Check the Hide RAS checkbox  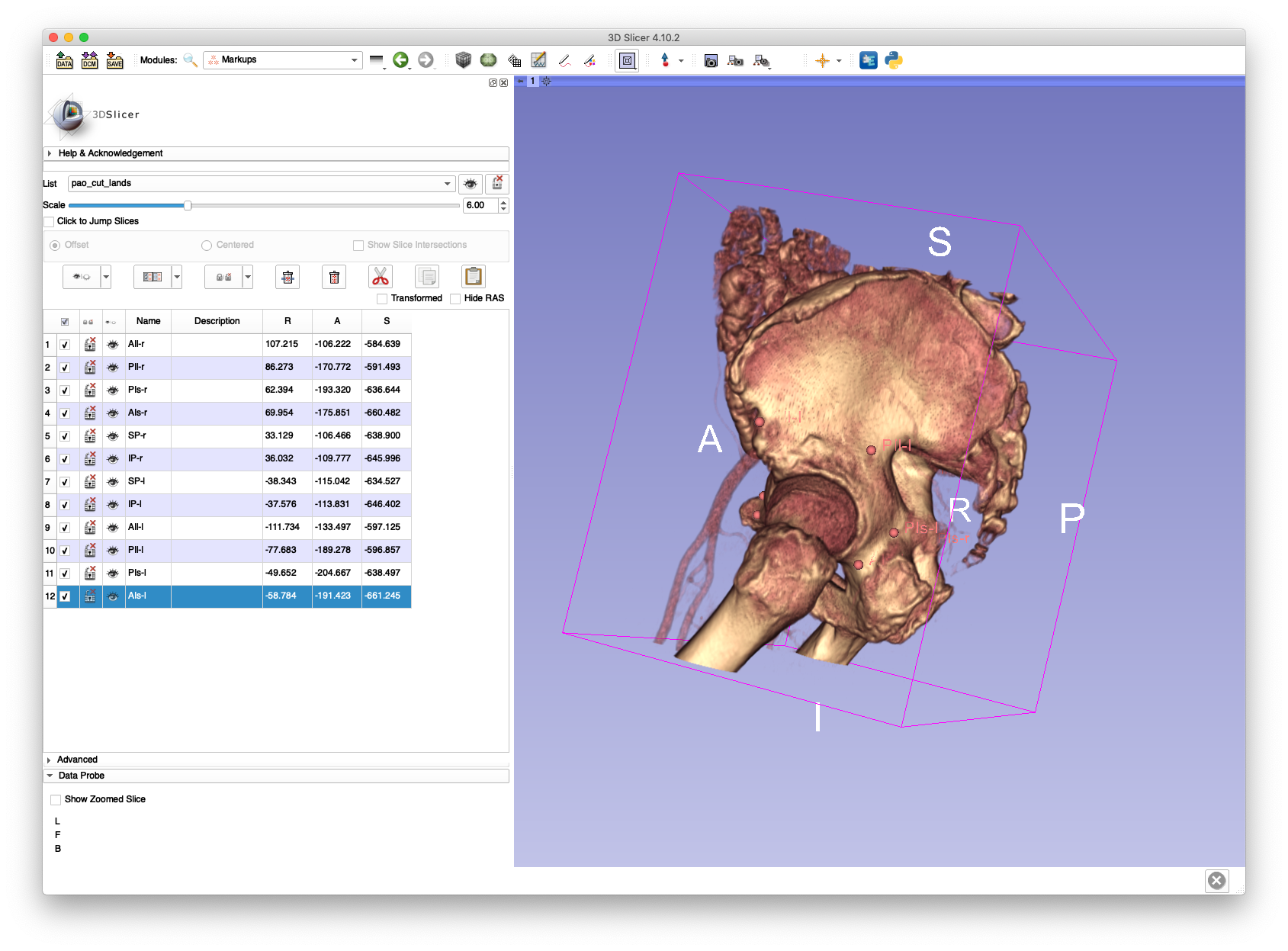coord(455,299)
